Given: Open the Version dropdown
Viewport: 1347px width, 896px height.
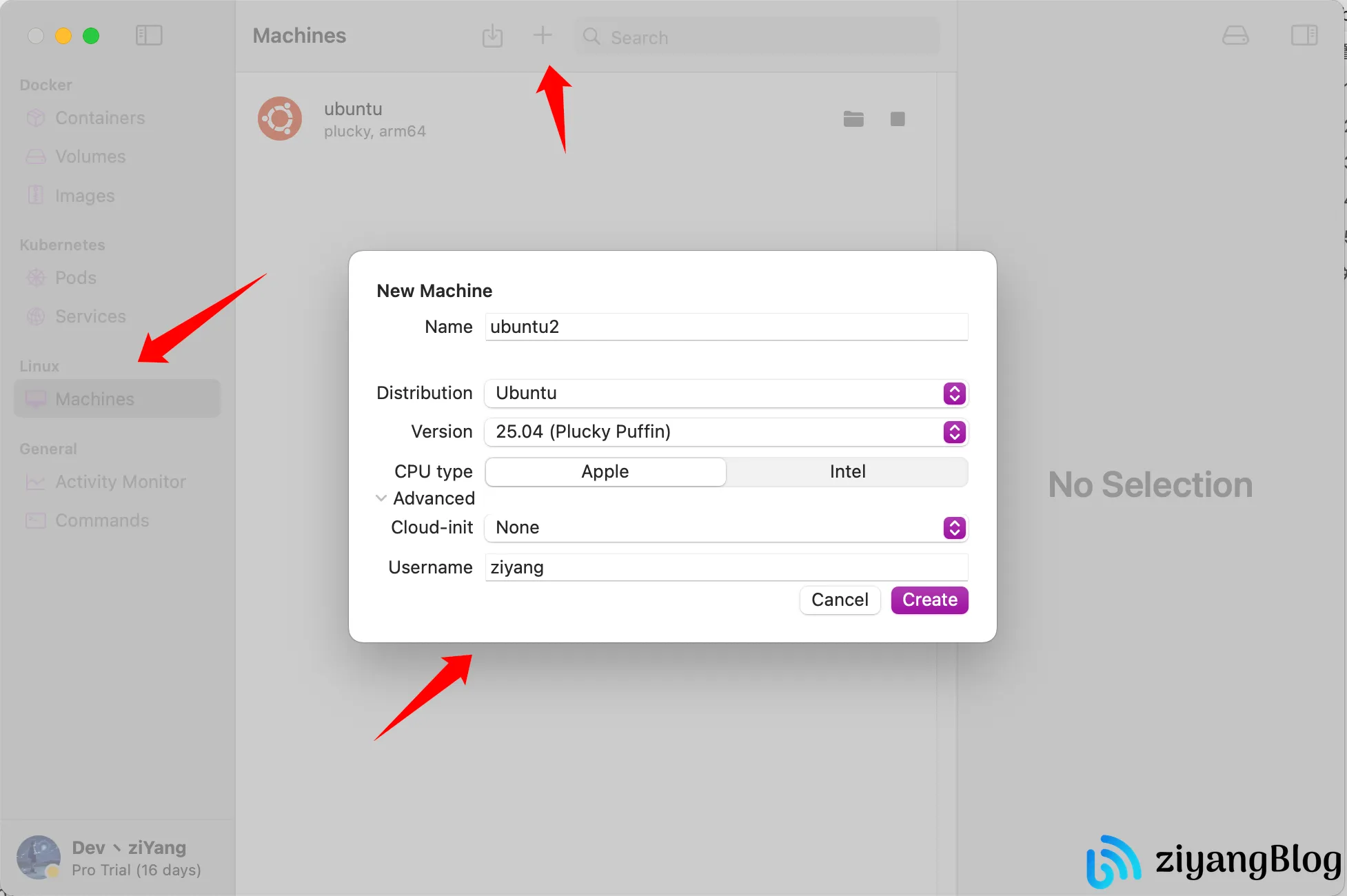Looking at the screenshot, I should pyautogui.click(x=727, y=432).
